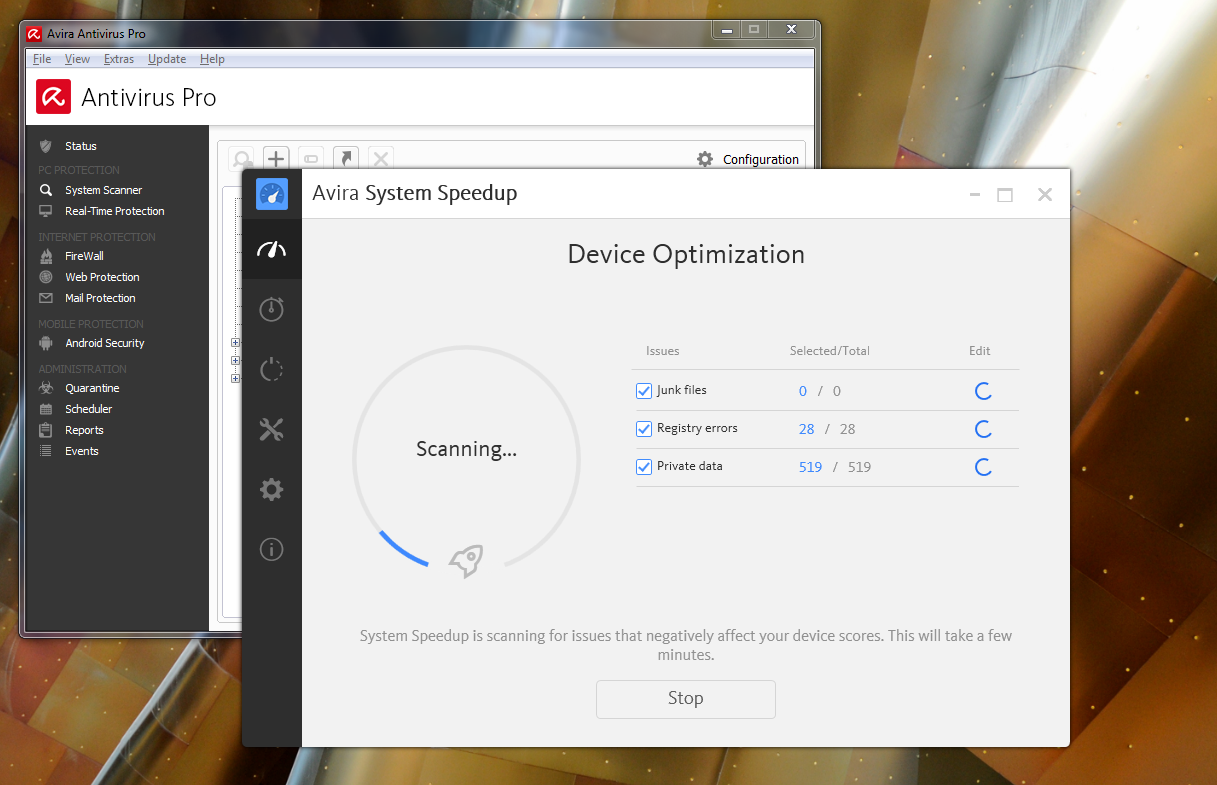Stop the System Speedup scan
This screenshot has height=785, width=1217.
click(686, 699)
